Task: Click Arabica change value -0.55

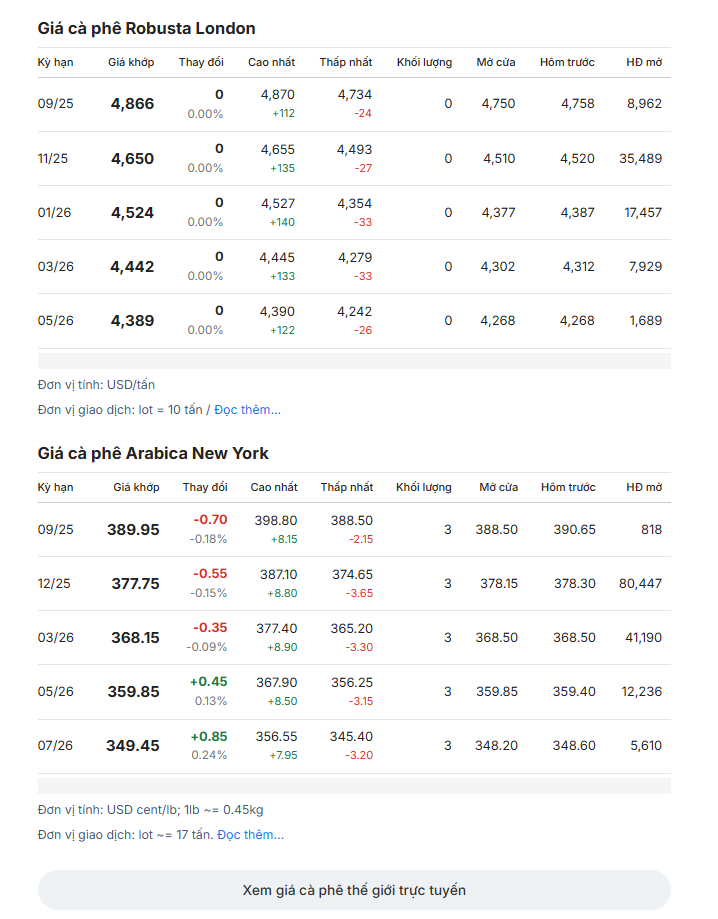Action: click(210, 573)
